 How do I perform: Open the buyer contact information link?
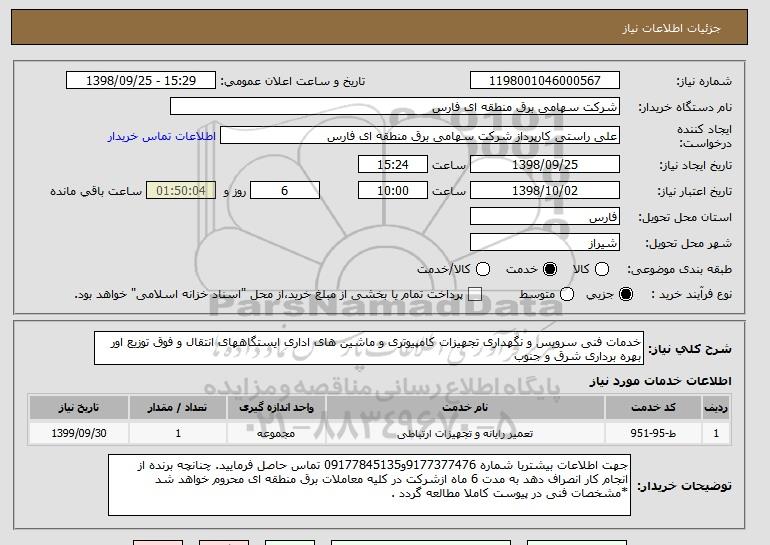(162, 136)
